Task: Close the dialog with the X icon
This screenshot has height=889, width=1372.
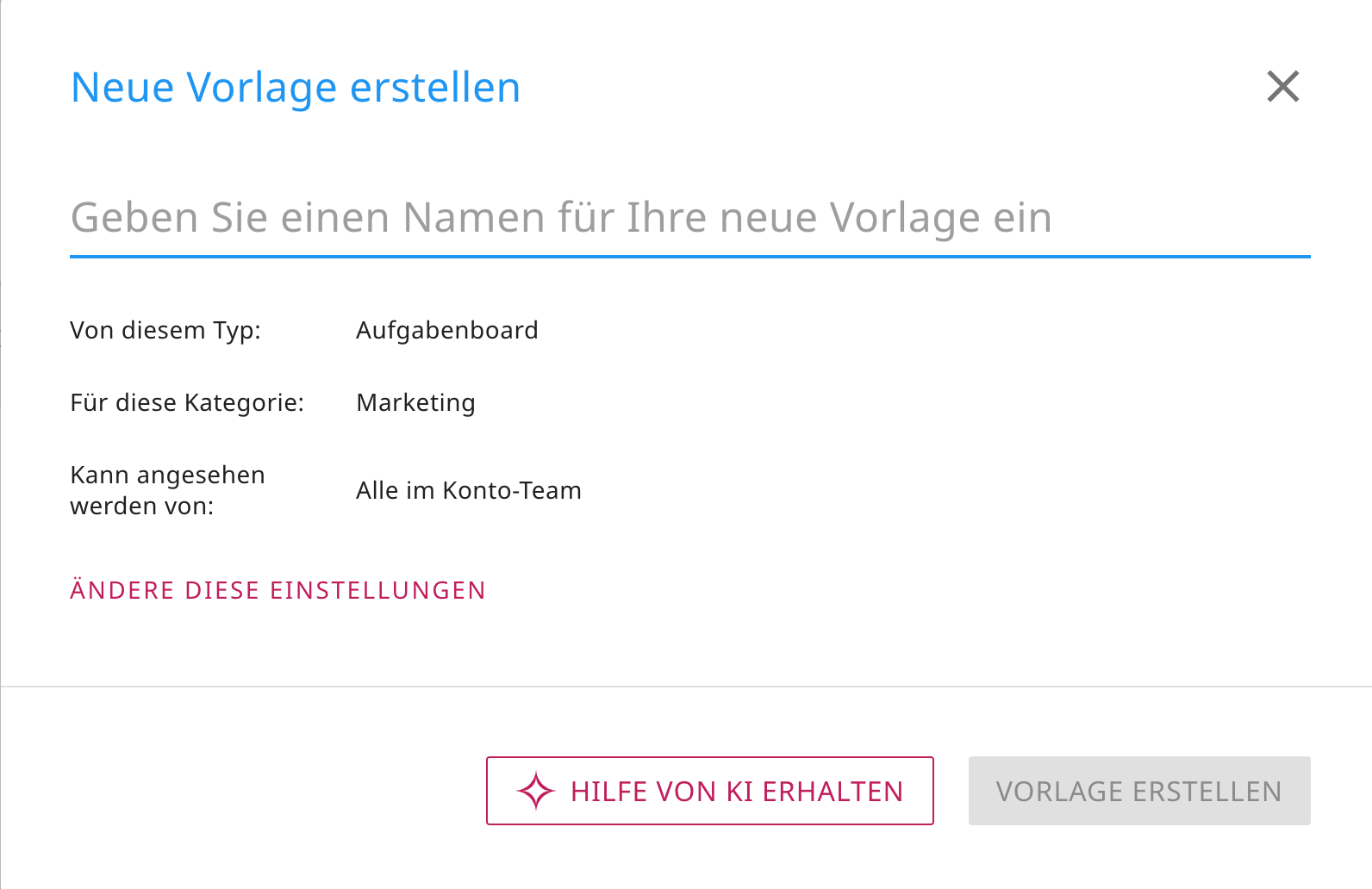Action: click(1282, 86)
